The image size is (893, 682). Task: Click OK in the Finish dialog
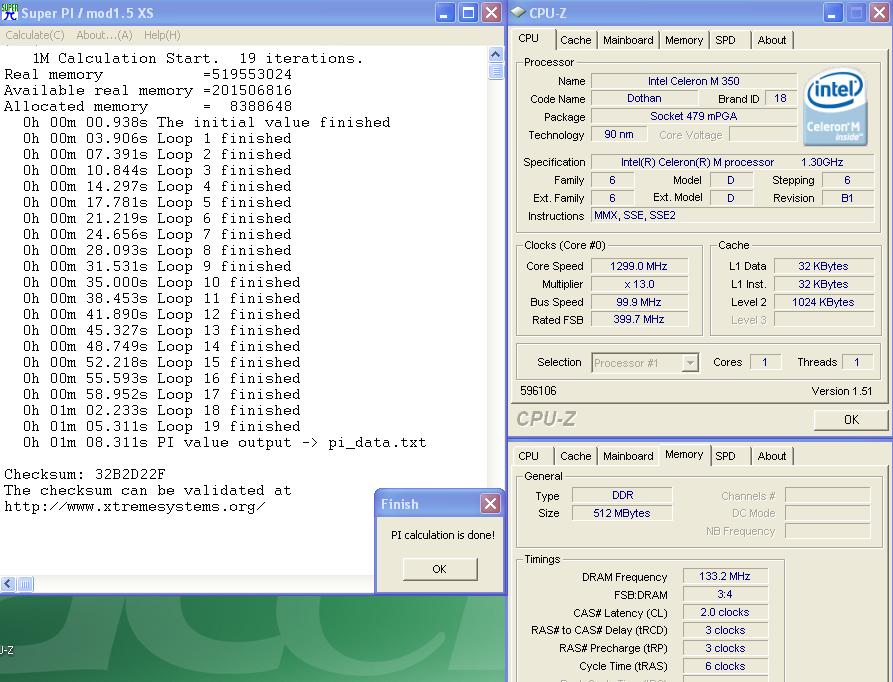pyautogui.click(x=440, y=569)
